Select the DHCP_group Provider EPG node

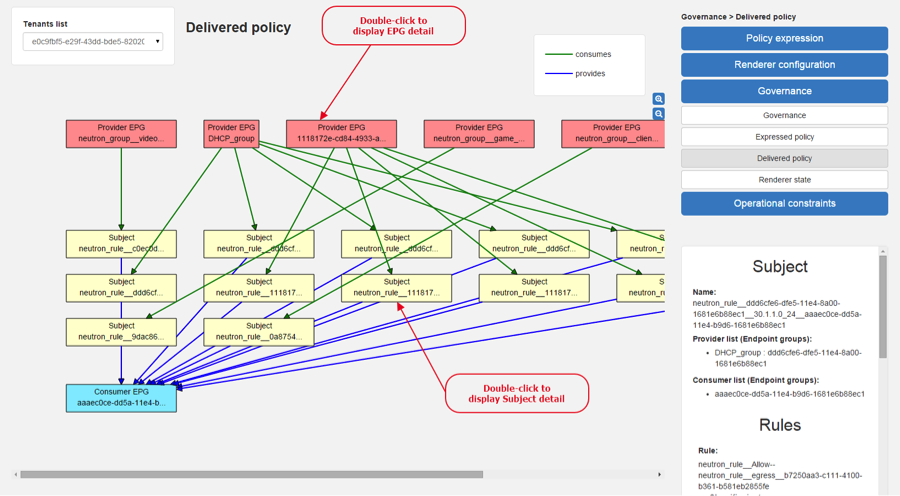[231, 134]
